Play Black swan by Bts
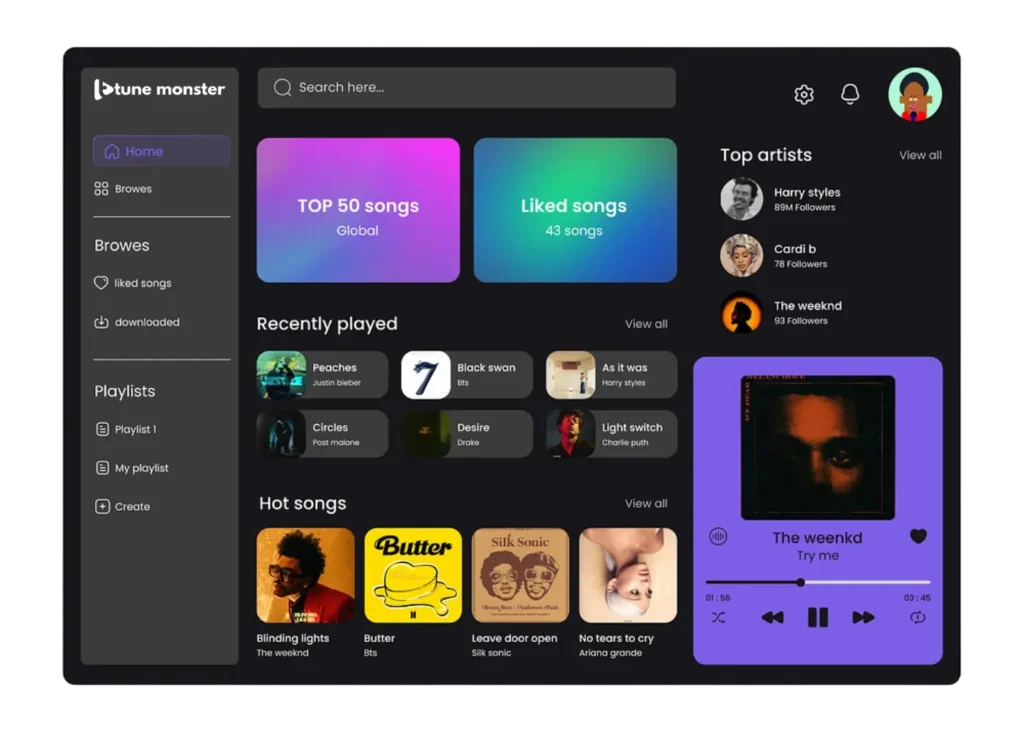Image resolution: width=1024 pixels, height=731 pixels. [467, 374]
